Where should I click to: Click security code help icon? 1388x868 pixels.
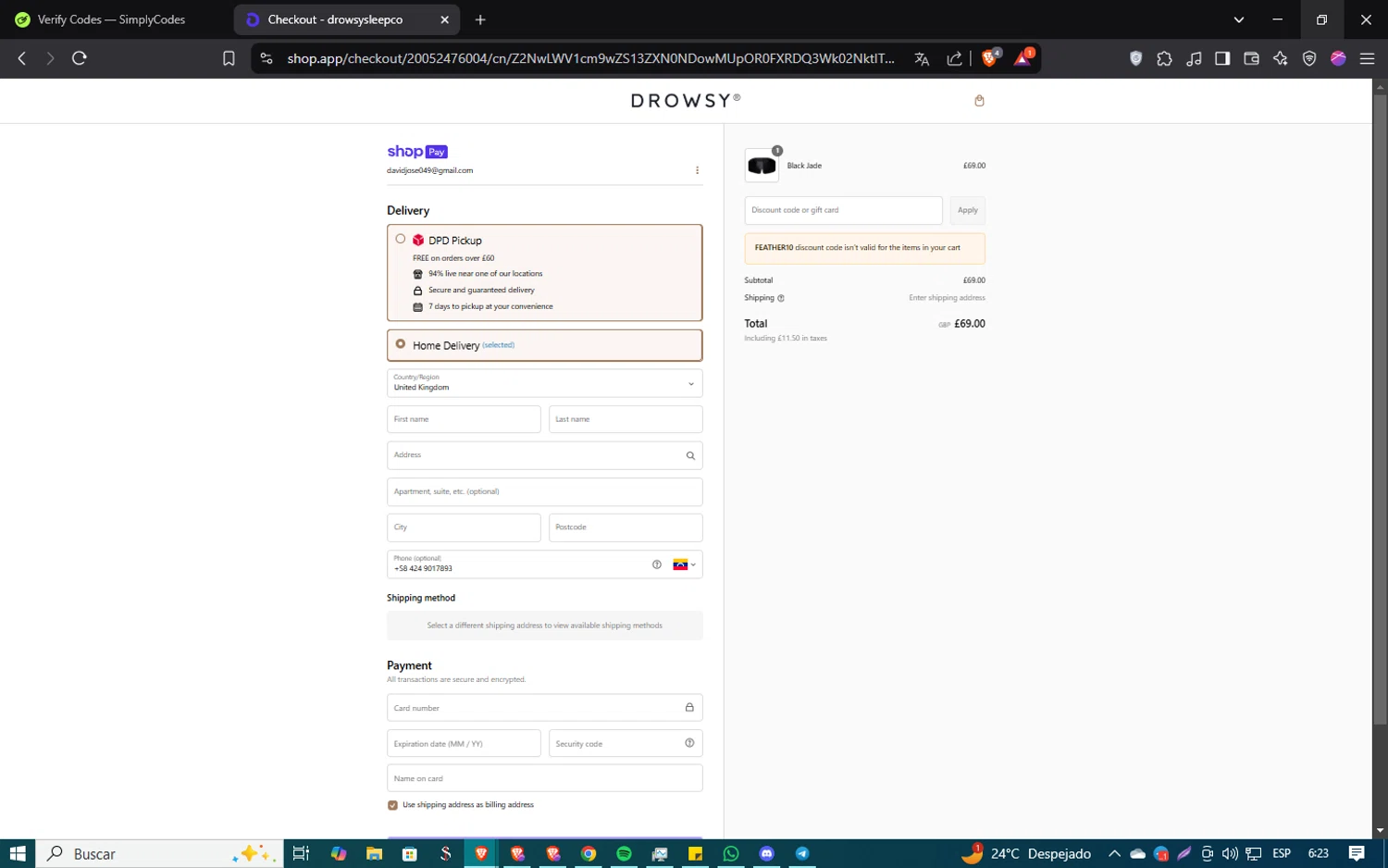689,743
